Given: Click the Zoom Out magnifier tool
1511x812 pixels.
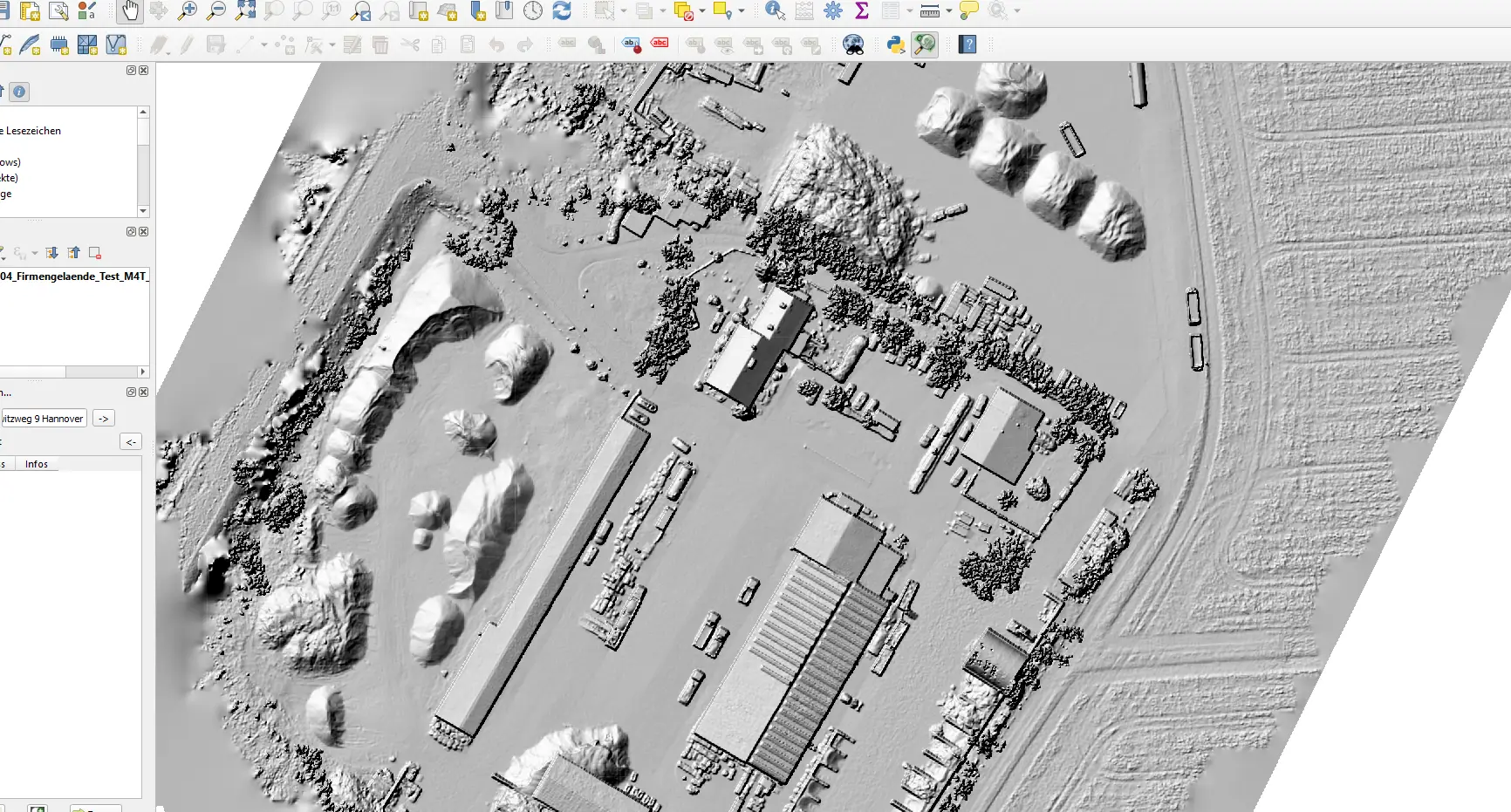Looking at the screenshot, I should (216, 11).
